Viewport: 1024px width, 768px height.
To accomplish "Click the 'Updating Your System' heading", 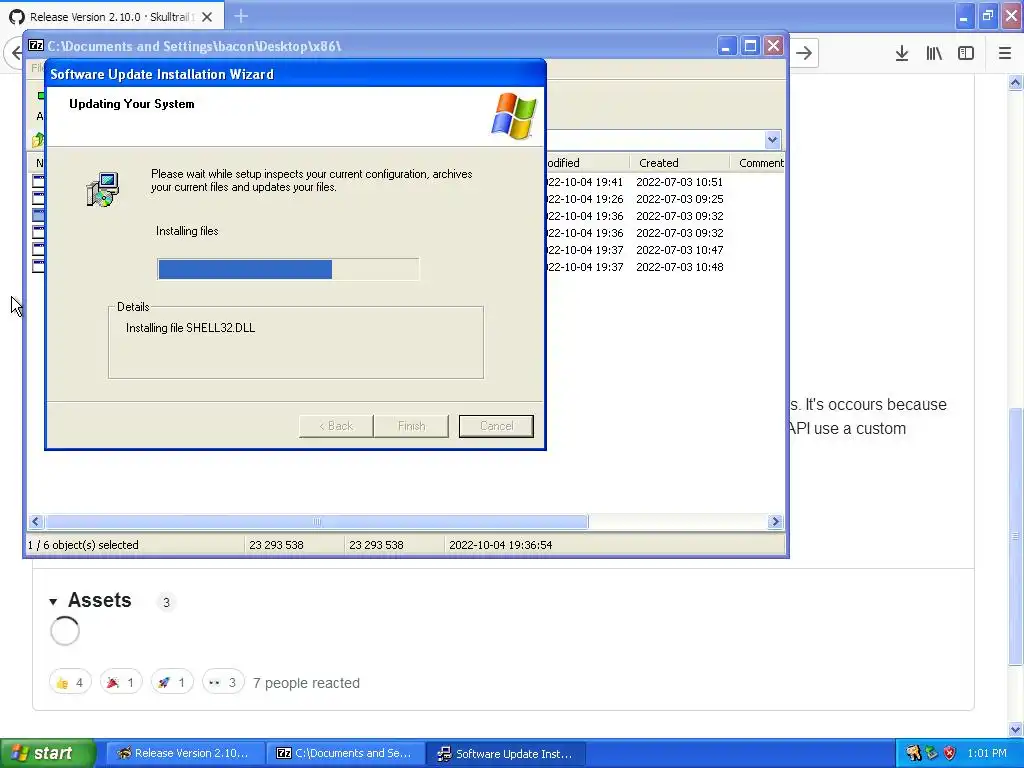I will [x=131, y=104].
